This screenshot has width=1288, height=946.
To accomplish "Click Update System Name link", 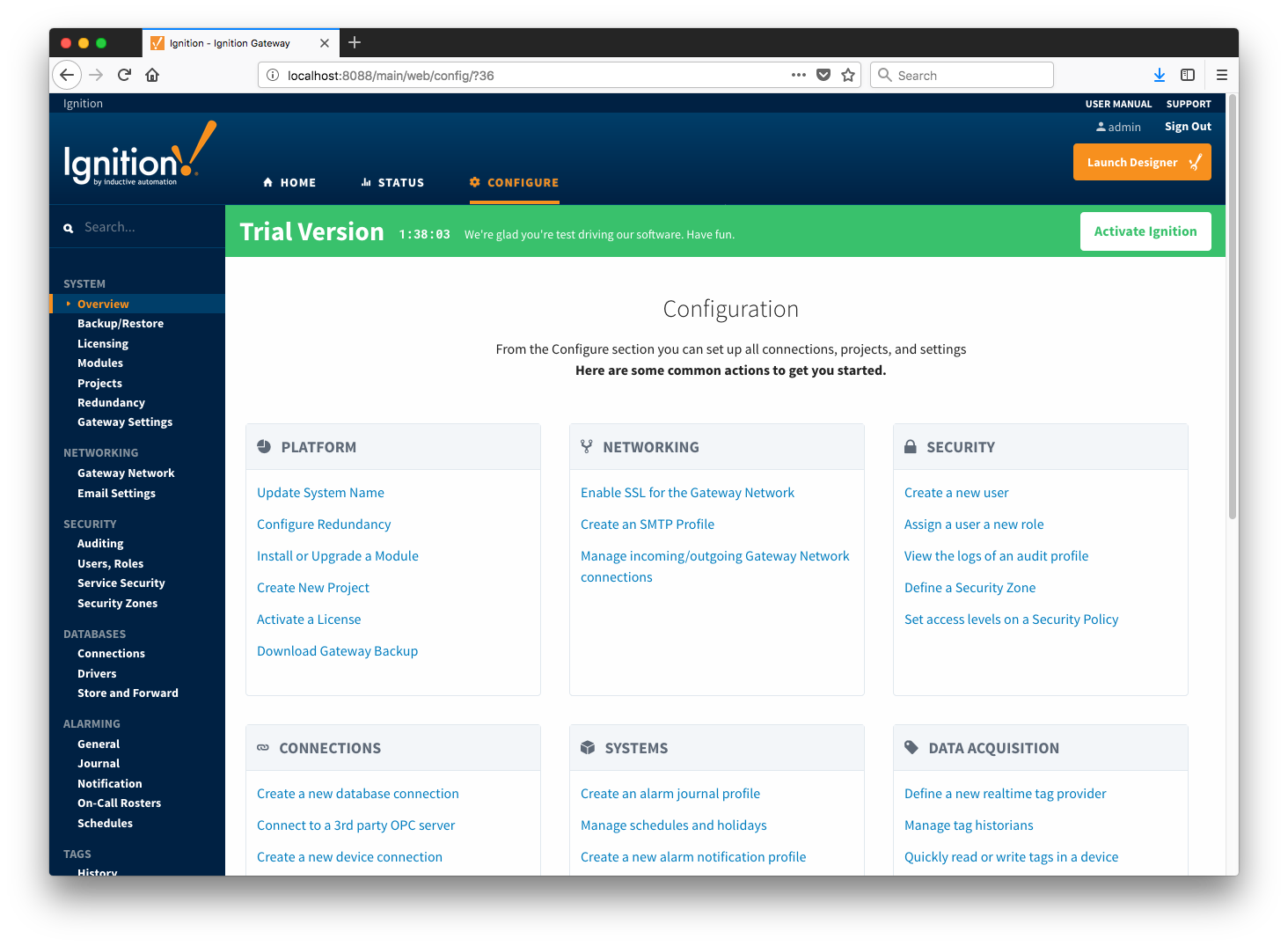I will point(320,493).
